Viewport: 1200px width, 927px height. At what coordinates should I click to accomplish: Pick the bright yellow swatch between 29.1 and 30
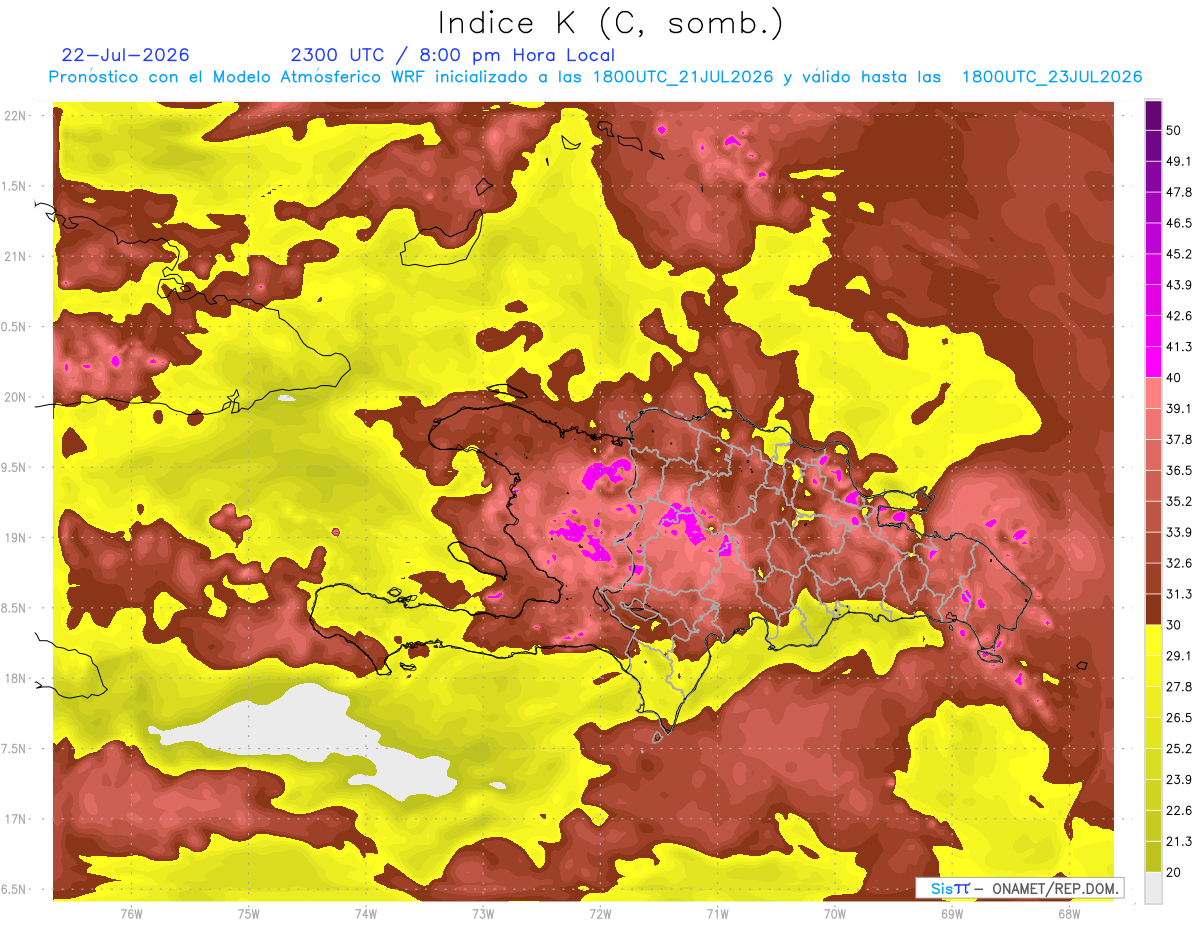click(x=1153, y=640)
